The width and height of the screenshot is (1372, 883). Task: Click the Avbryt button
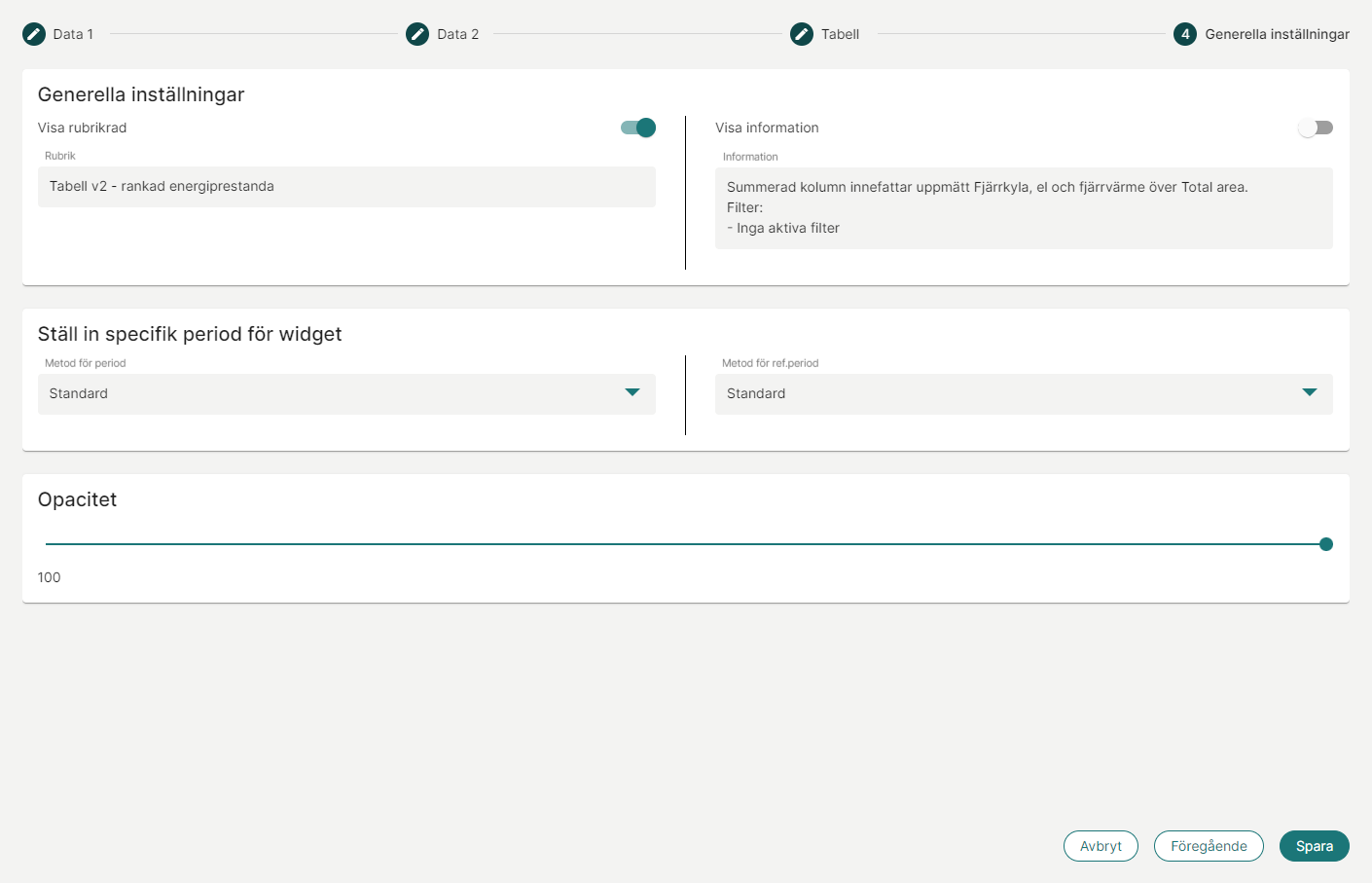click(1101, 846)
